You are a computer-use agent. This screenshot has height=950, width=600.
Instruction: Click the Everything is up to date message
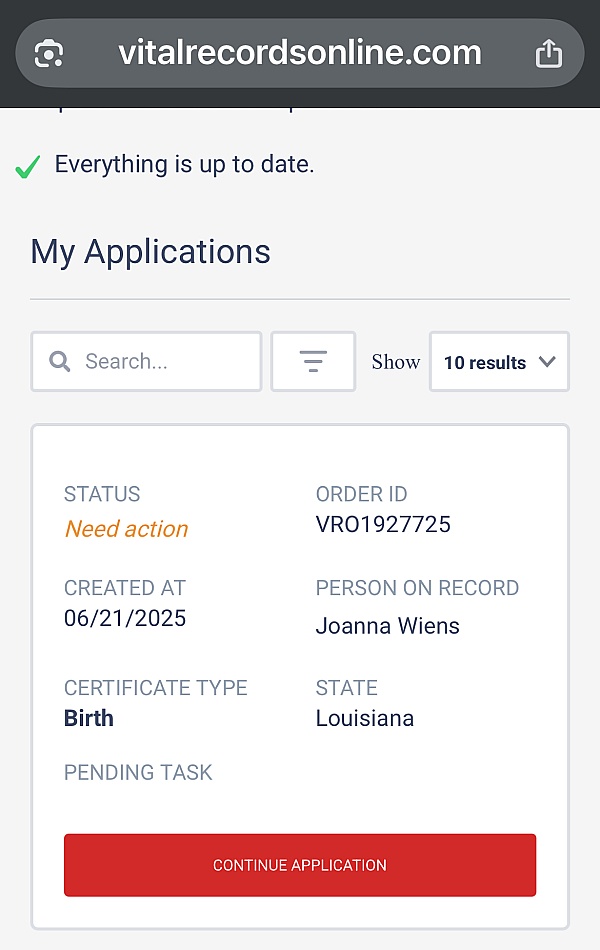coord(184,165)
